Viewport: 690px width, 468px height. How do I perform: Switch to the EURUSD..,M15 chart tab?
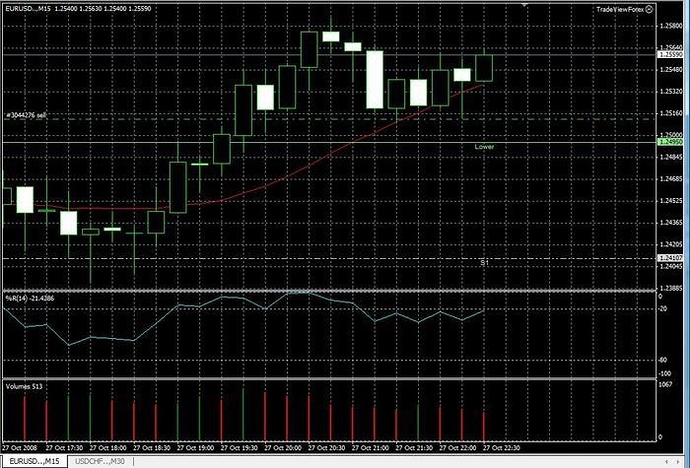34,461
